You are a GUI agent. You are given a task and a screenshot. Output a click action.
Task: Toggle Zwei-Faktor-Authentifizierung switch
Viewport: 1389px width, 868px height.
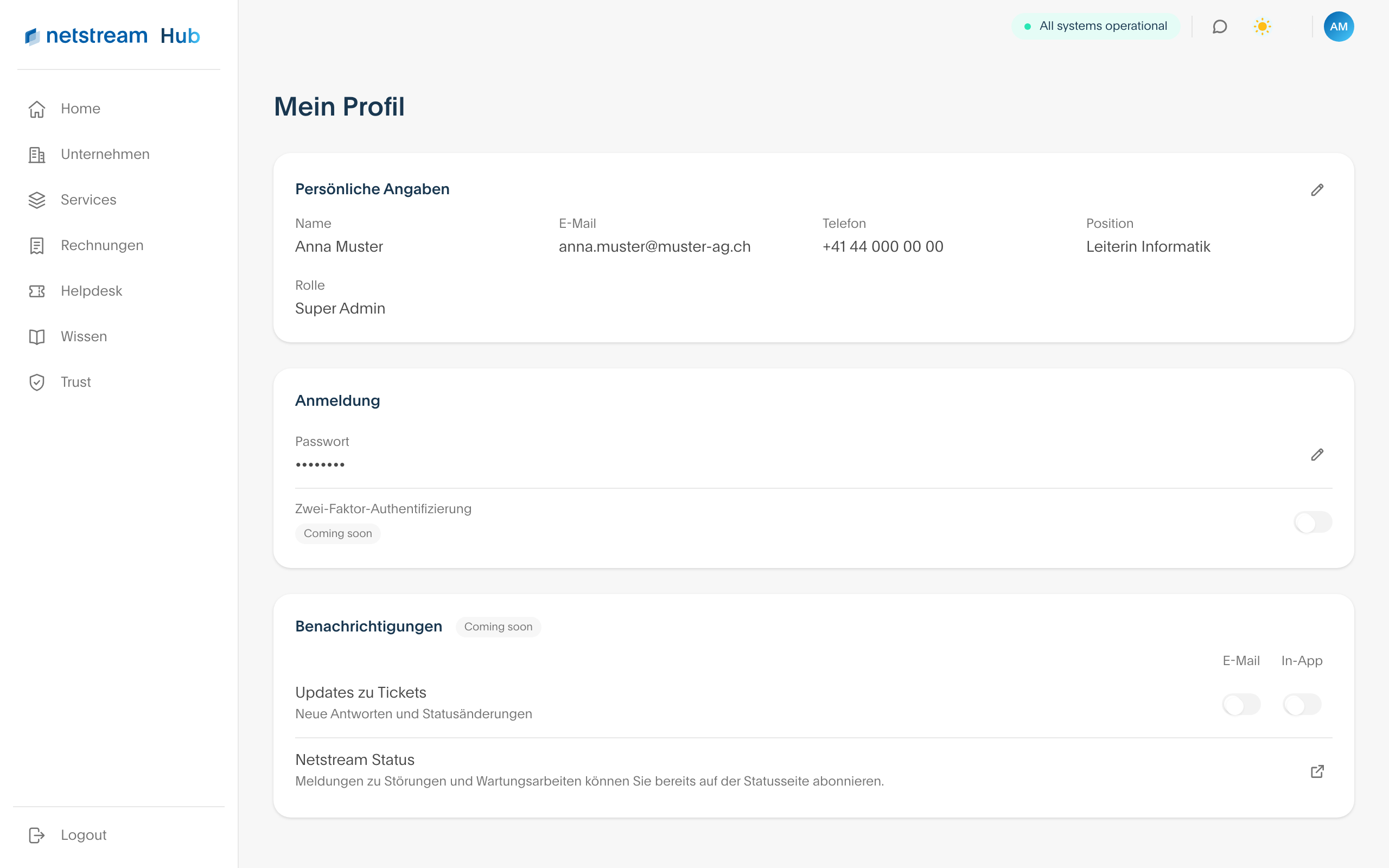click(1312, 522)
